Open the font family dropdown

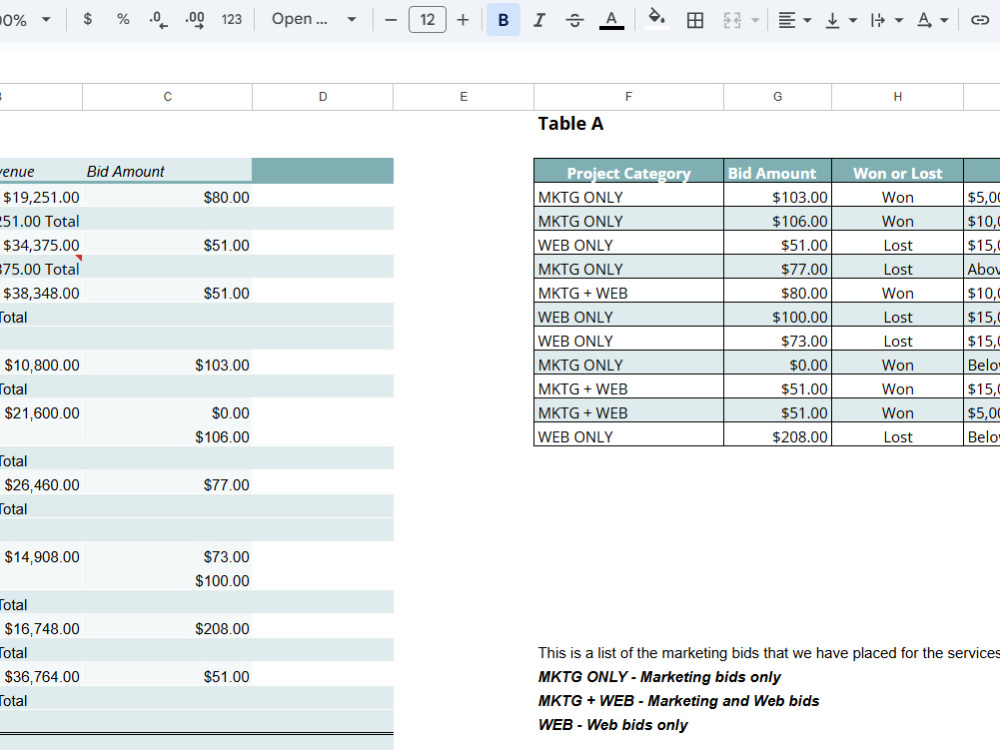click(314, 19)
